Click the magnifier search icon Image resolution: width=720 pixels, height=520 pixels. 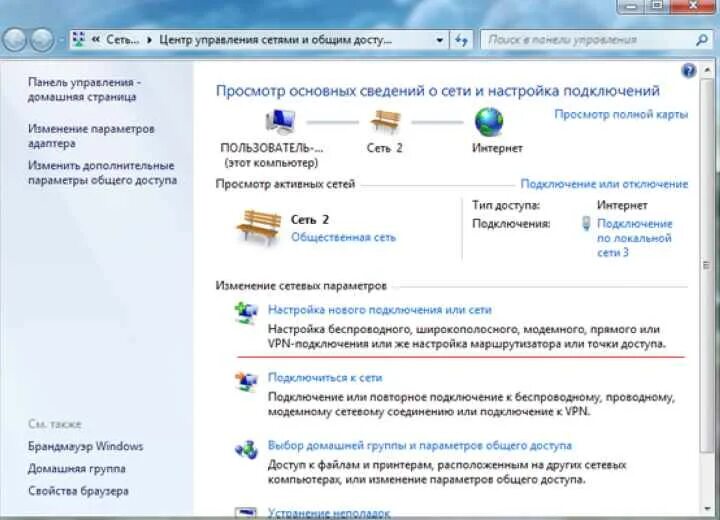click(x=701, y=40)
